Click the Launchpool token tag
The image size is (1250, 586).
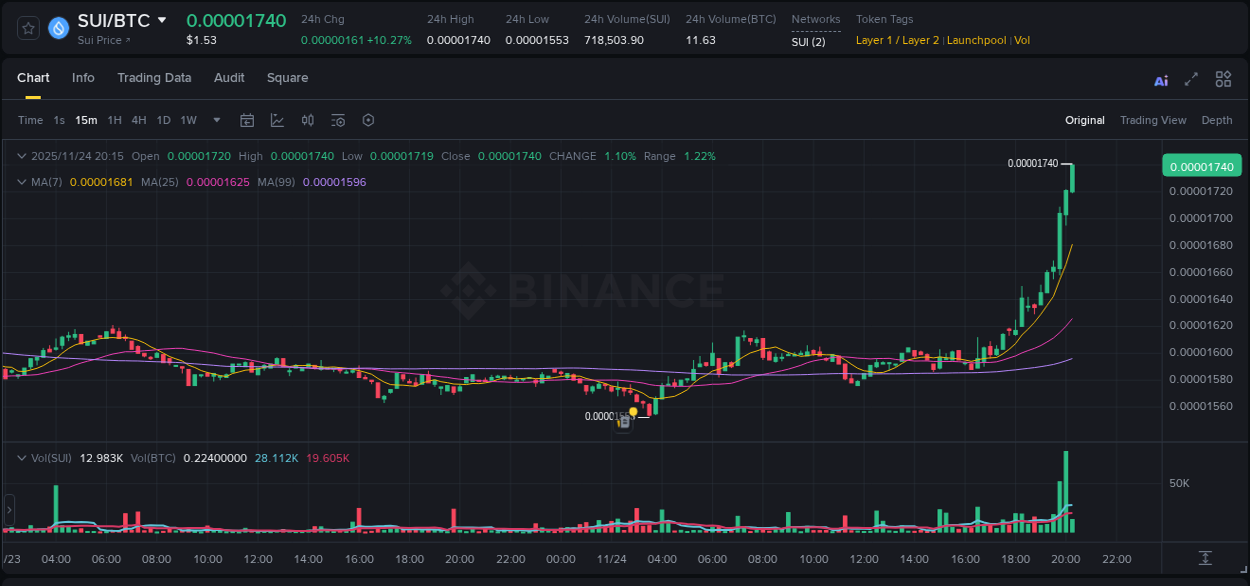[x=976, y=40]
